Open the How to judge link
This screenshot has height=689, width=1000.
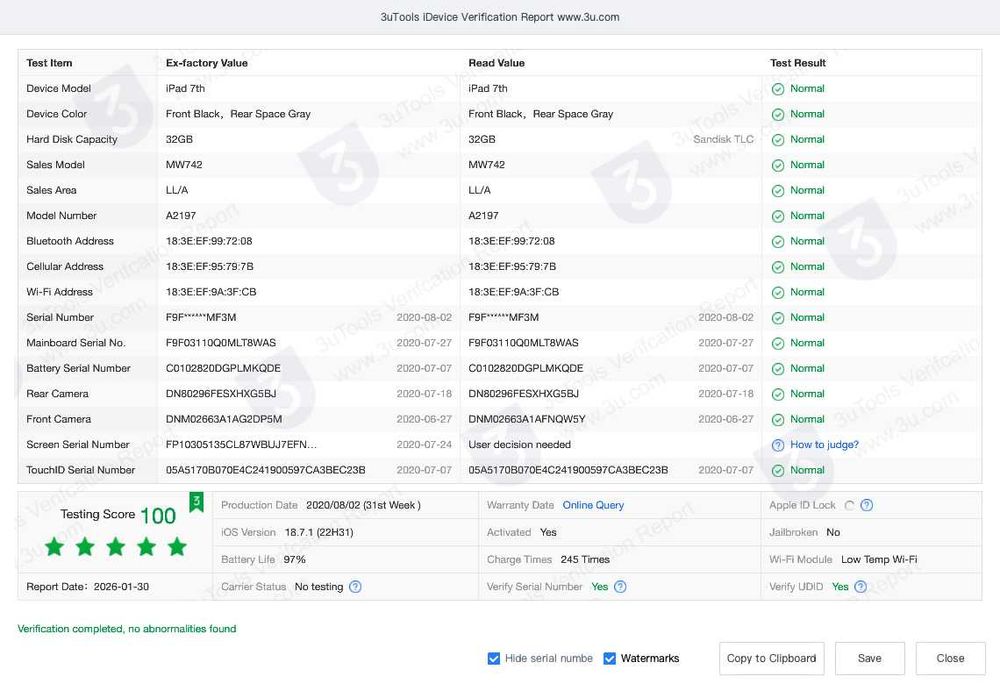coord(824,445)
